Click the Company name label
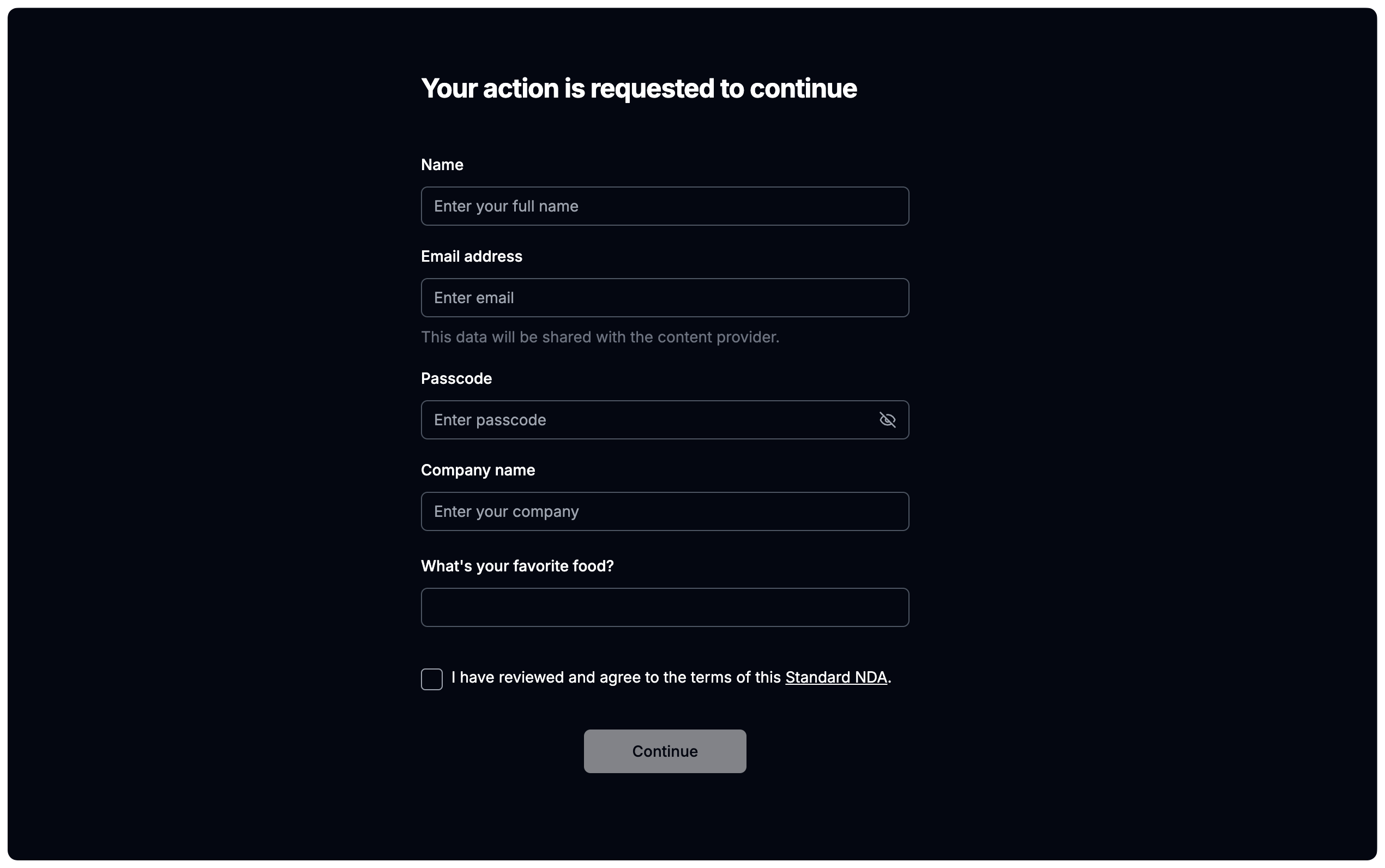1385x868 pixels. click(x=478, y=470)
